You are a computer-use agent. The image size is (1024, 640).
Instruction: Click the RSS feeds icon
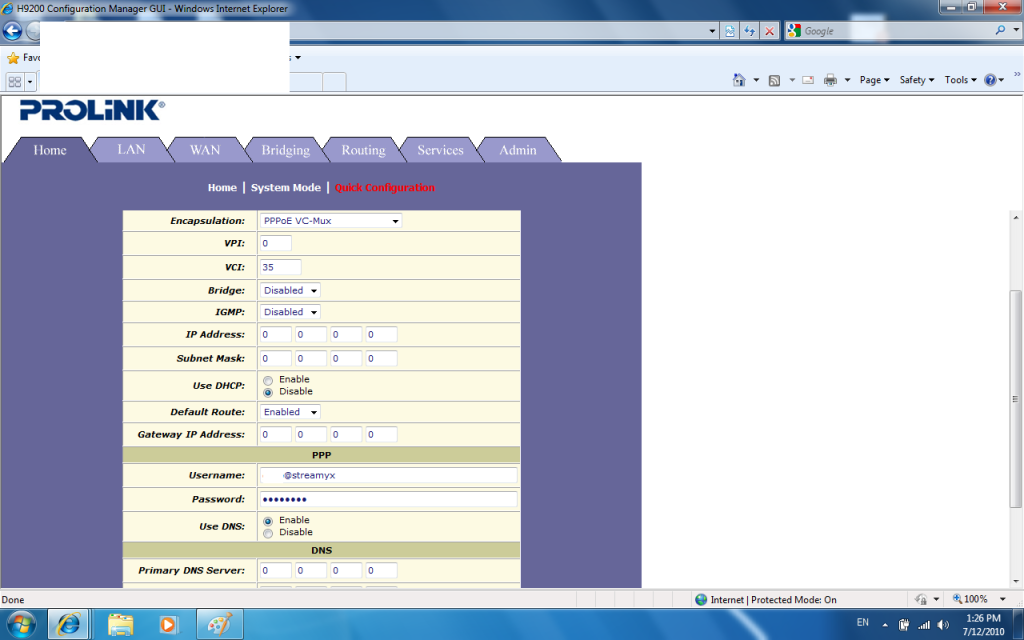(x=774, y=80)
